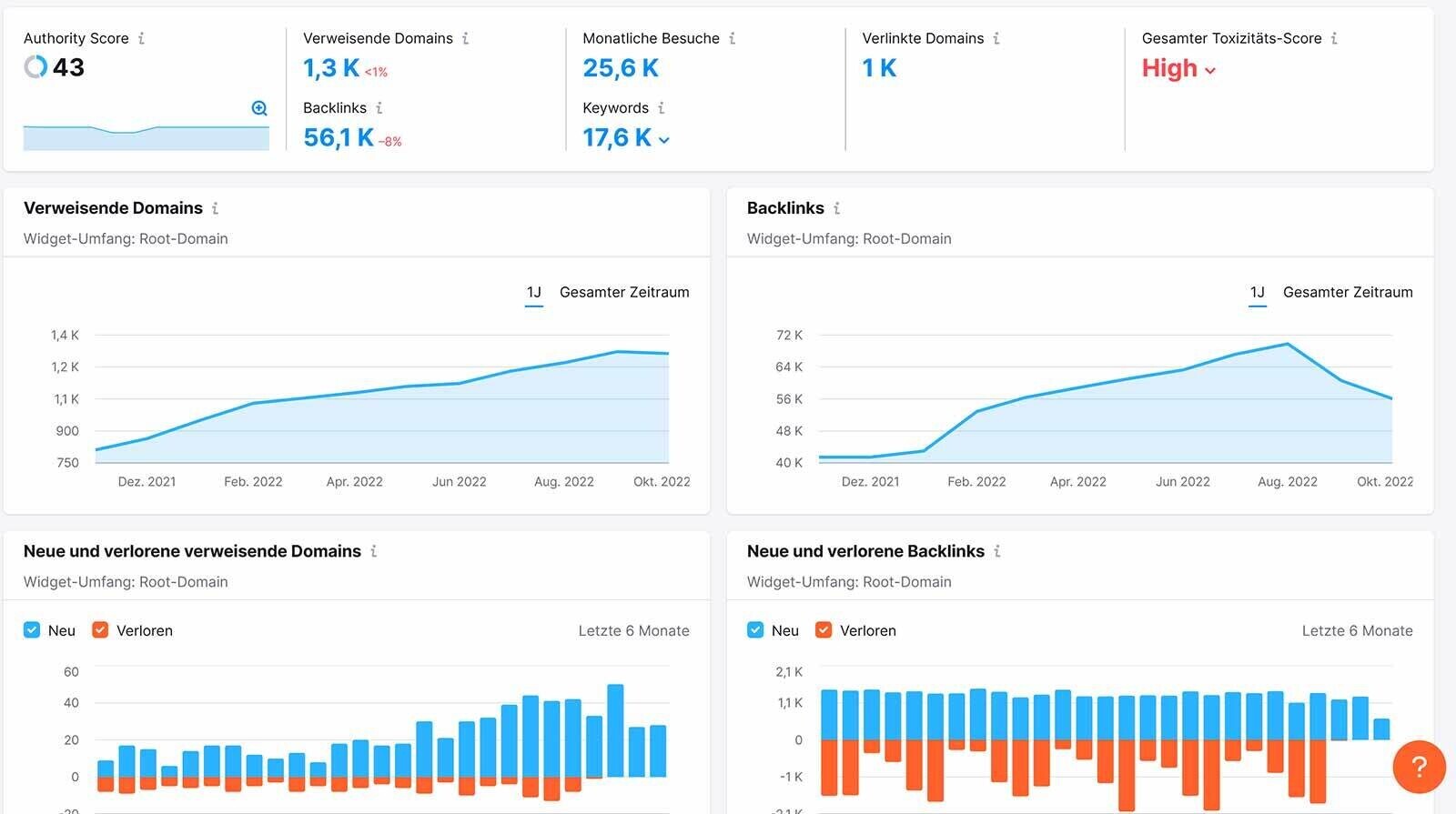The width and height of the screenshot is (1456, 814).
Task: Show info for Neue und verlorene Backlinks
Action: pyautogui.click(x=997, y=551)
